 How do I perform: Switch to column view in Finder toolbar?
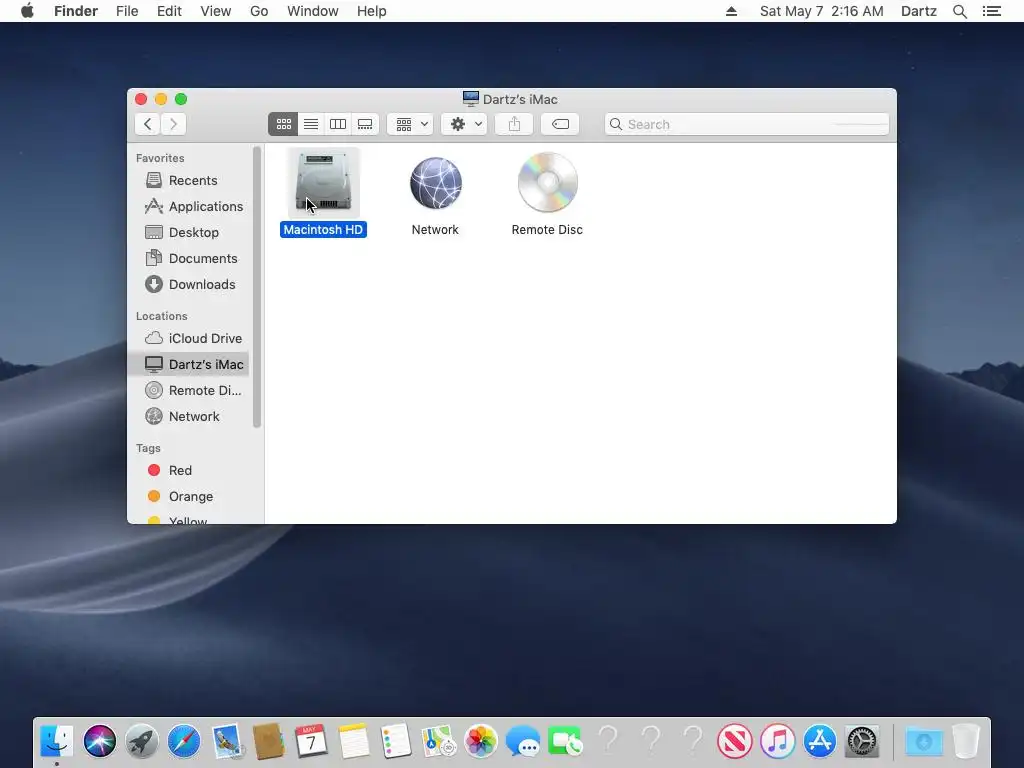[x=338, y=124]
